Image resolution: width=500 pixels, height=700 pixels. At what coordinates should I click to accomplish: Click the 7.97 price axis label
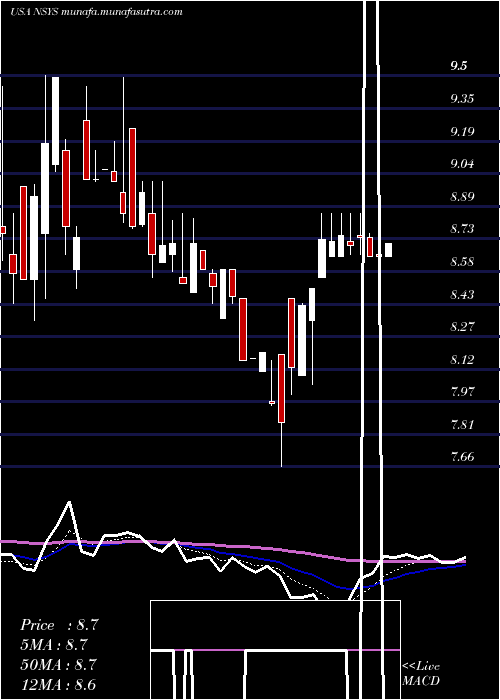(x=462, y=392)
